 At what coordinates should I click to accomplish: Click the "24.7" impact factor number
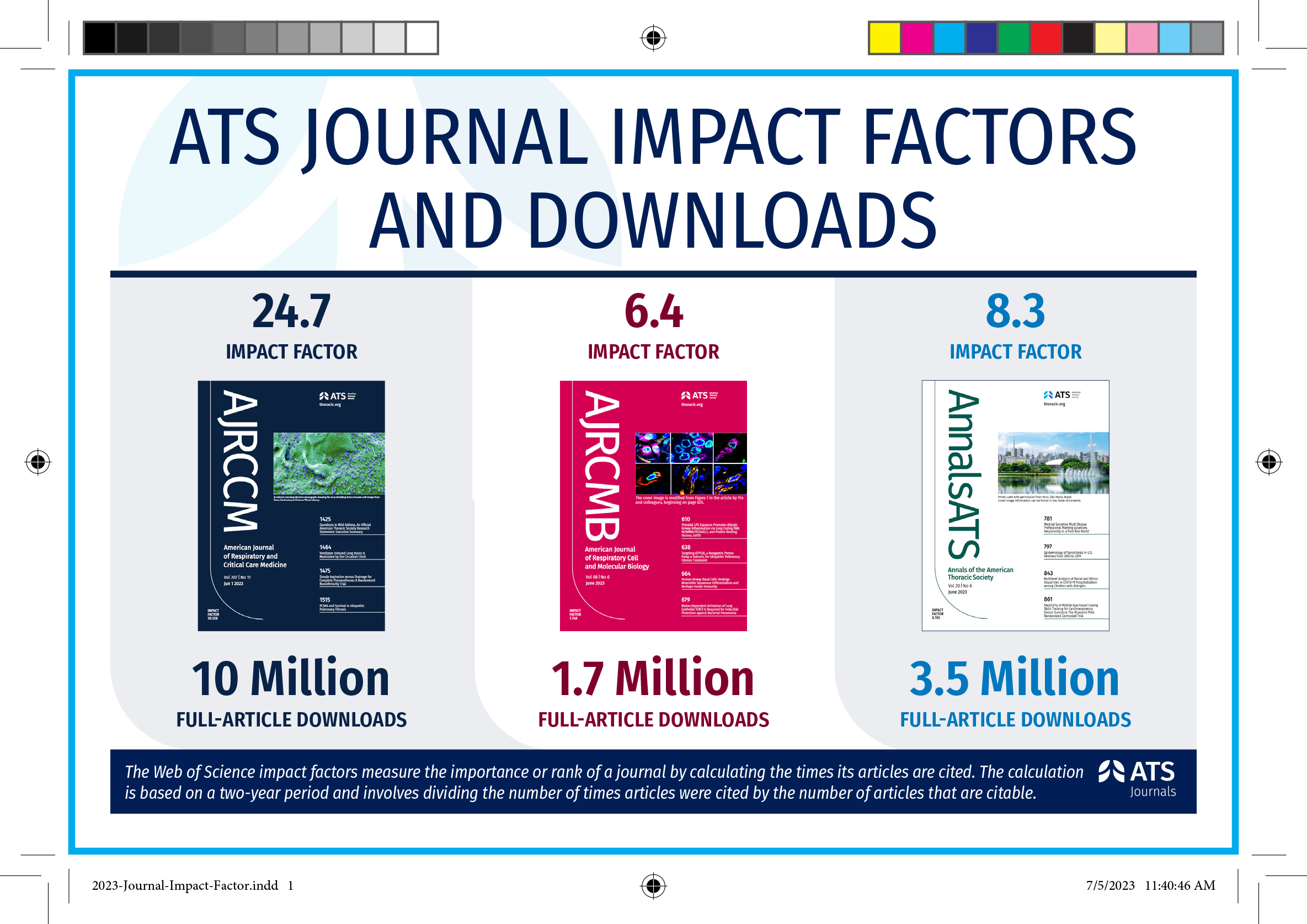pos(291,311)
